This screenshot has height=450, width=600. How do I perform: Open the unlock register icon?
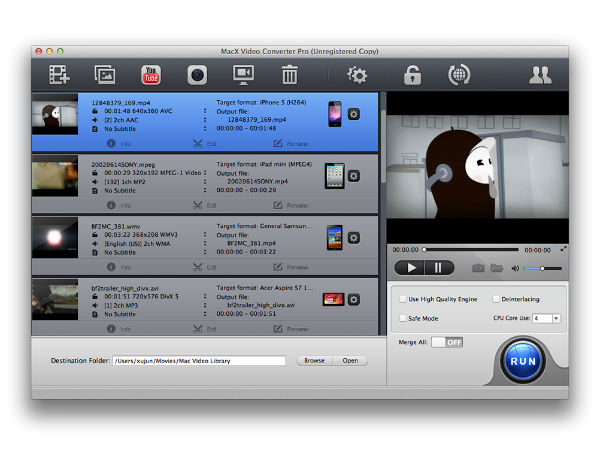coord(412,74)
